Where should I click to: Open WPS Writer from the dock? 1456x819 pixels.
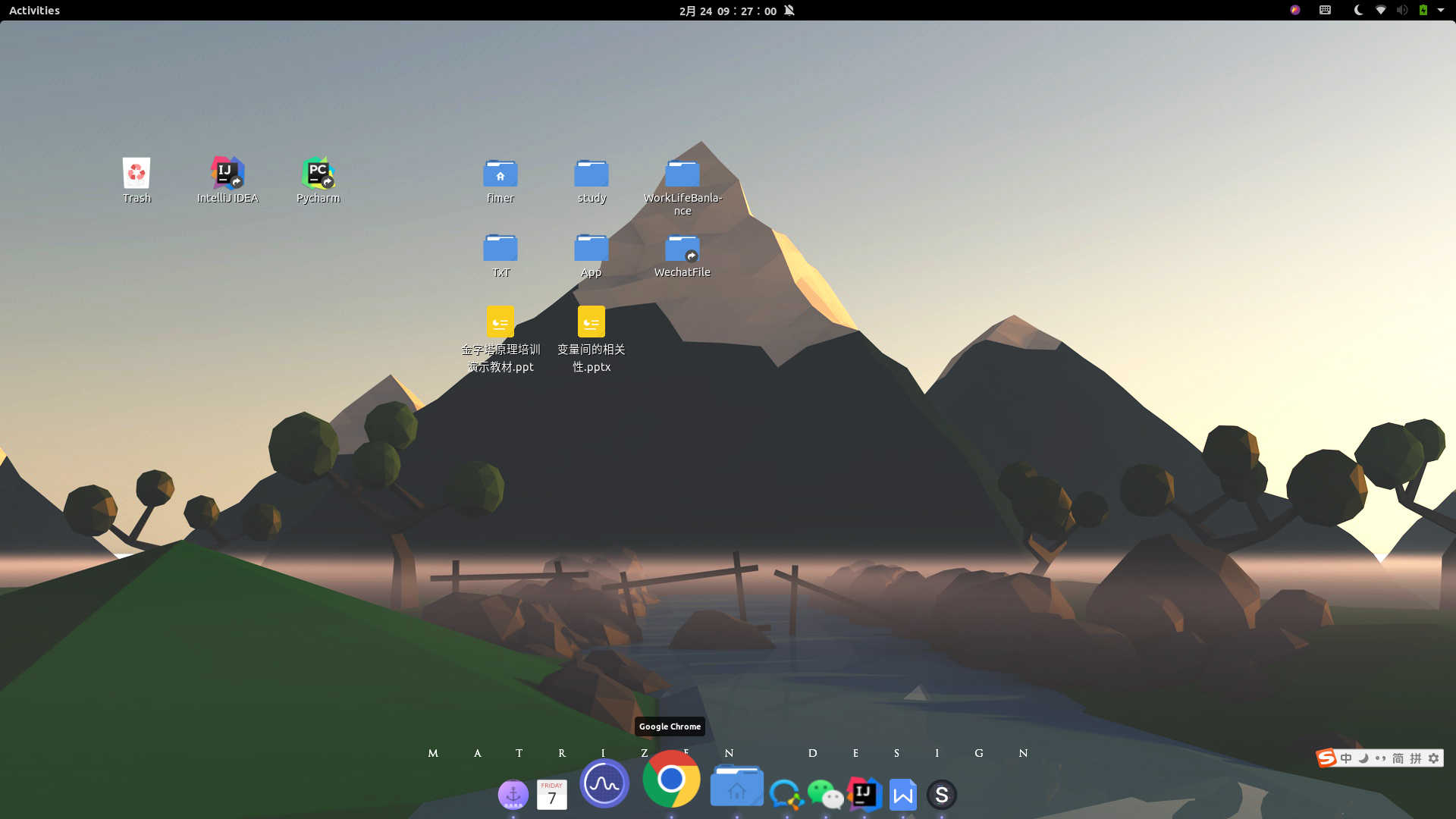[x=902, y=795]
